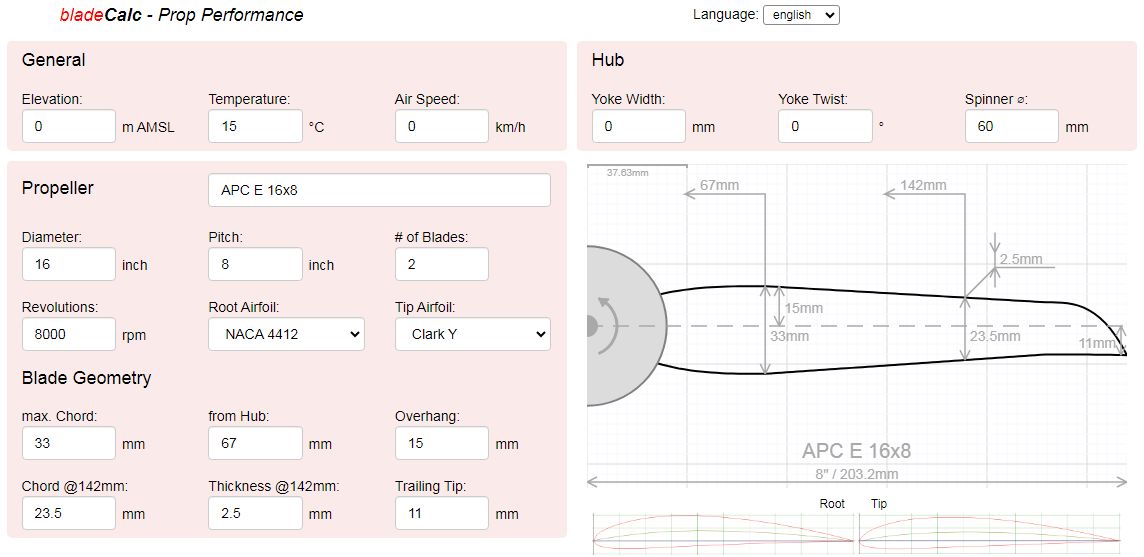Viewport: 1144px width, 557px height.
Task: Click the max. Chord input field
Action: [x=69, y=443]
